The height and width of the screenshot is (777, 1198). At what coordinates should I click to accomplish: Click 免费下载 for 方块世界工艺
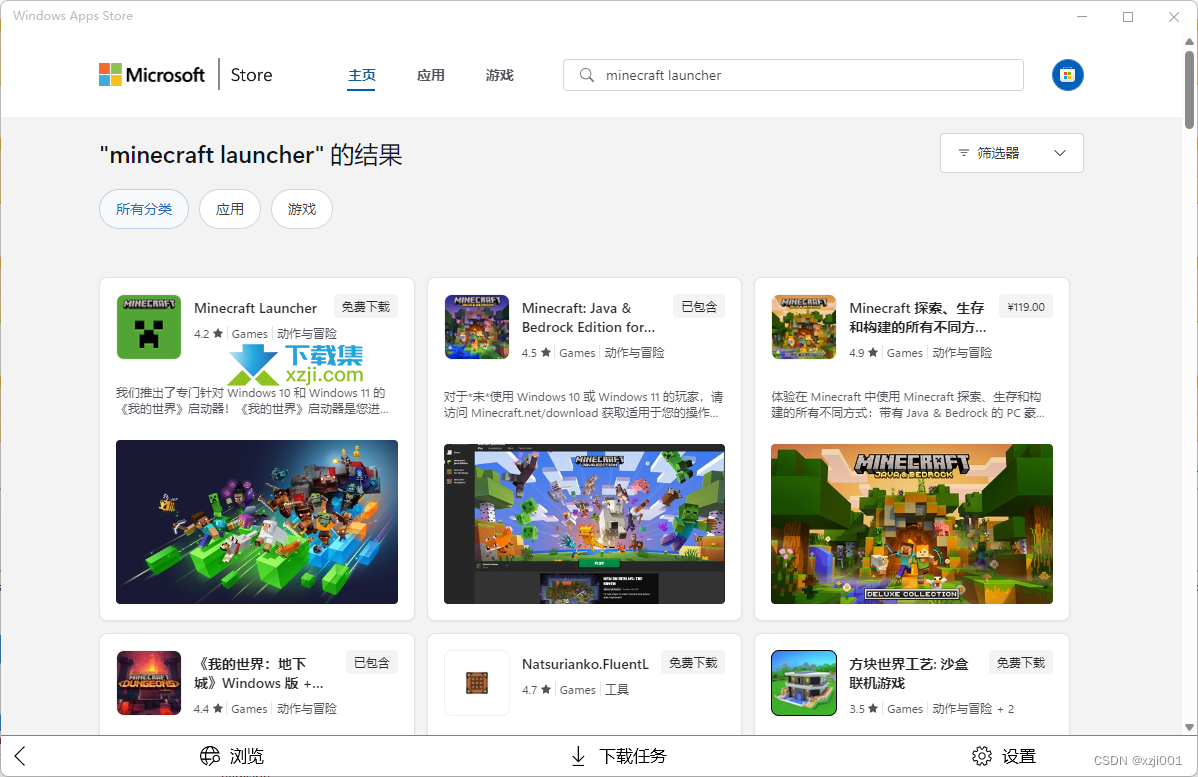click(x=1021, y=662)
